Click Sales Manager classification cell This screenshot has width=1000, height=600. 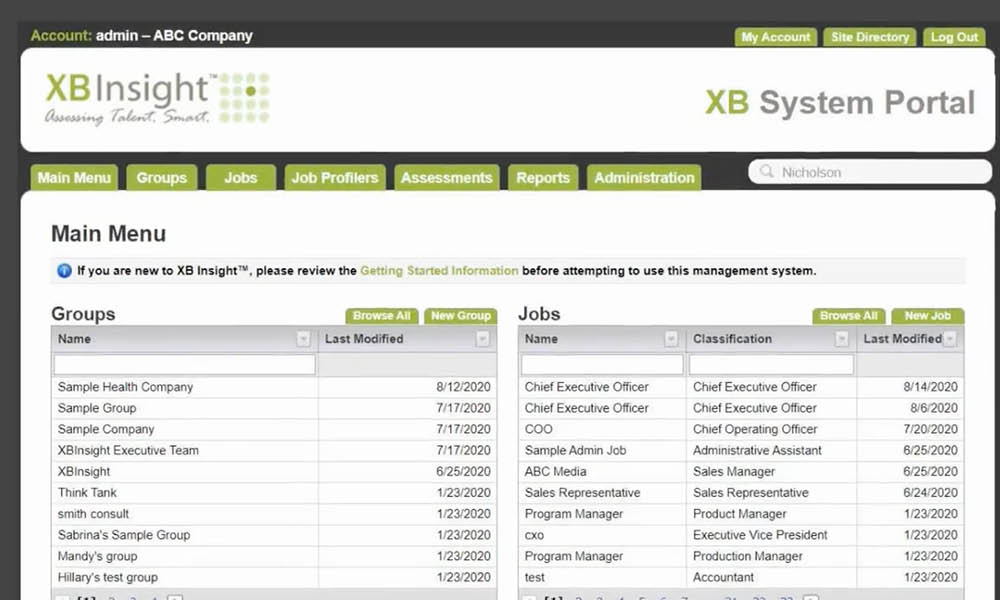point(733,471)
